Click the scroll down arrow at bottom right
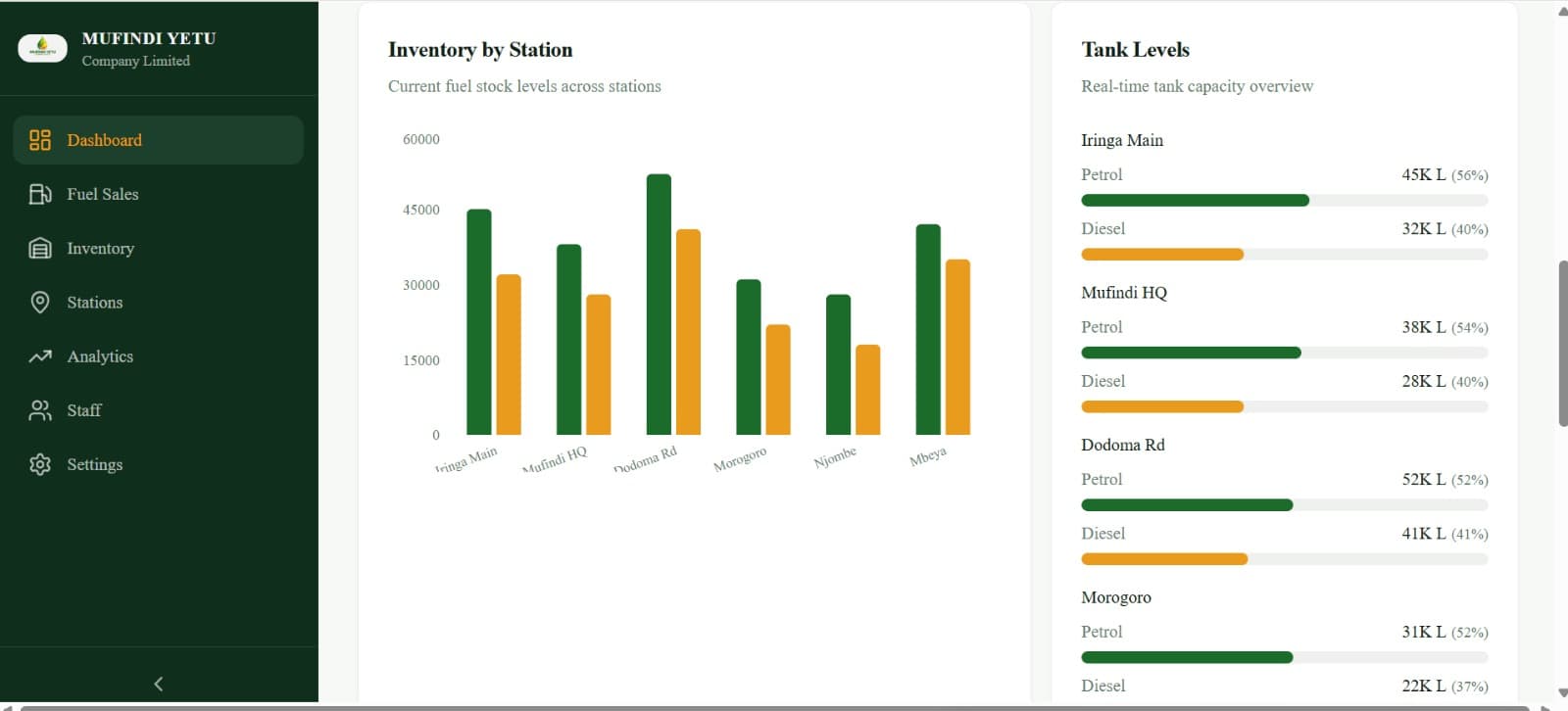 point(1562,693)
